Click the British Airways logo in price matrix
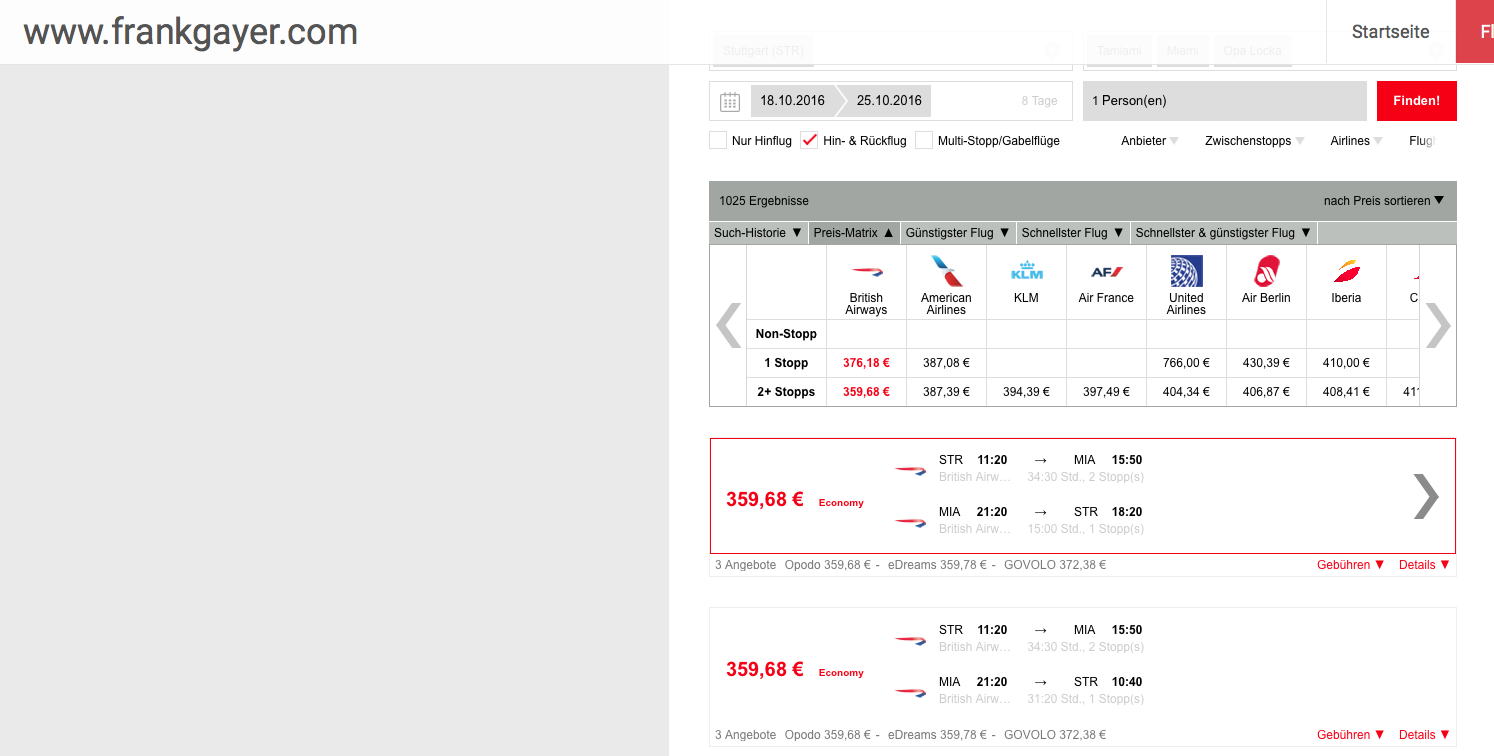Screen dimensions: 1494x756 point(866,271)
